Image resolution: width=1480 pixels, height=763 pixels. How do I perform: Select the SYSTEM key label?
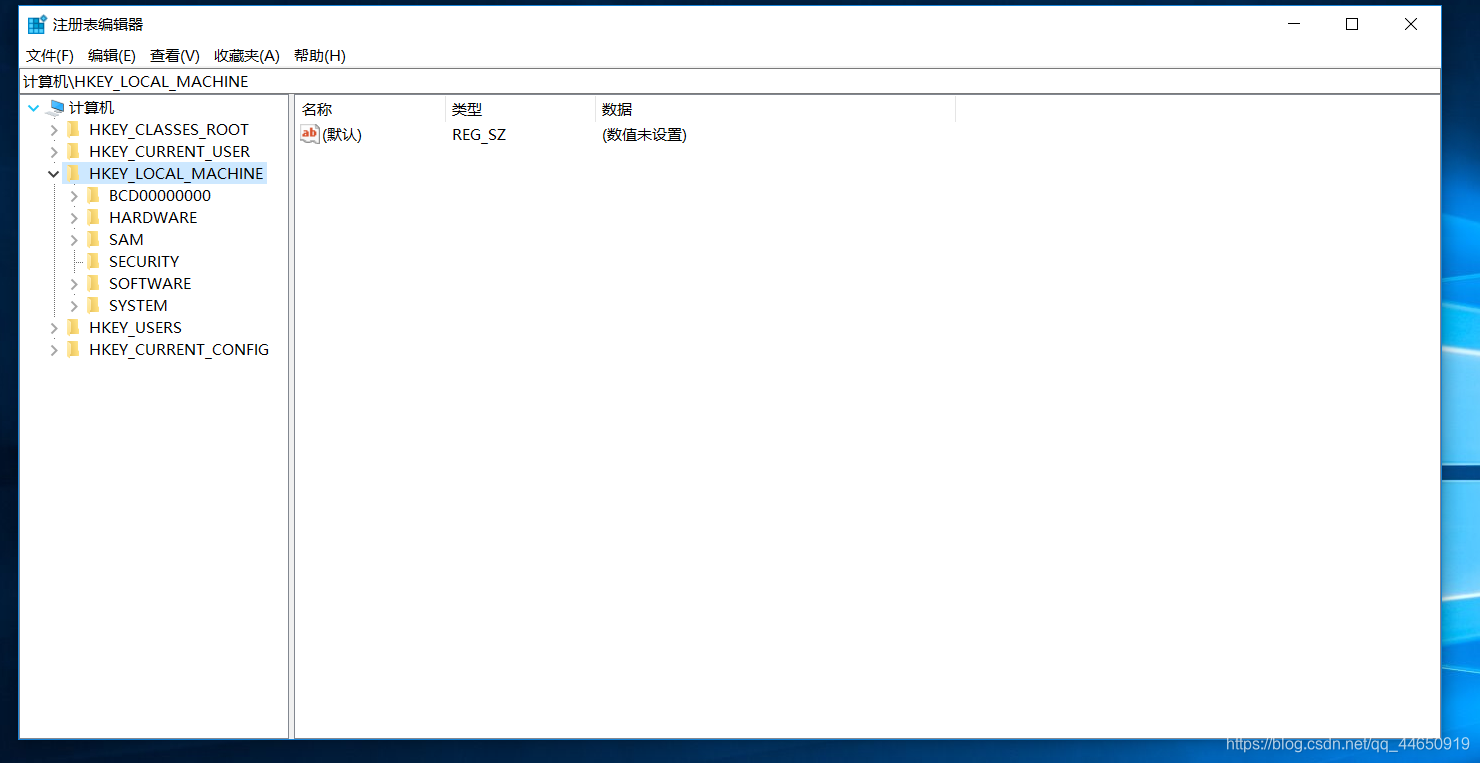tap(138, 306)
